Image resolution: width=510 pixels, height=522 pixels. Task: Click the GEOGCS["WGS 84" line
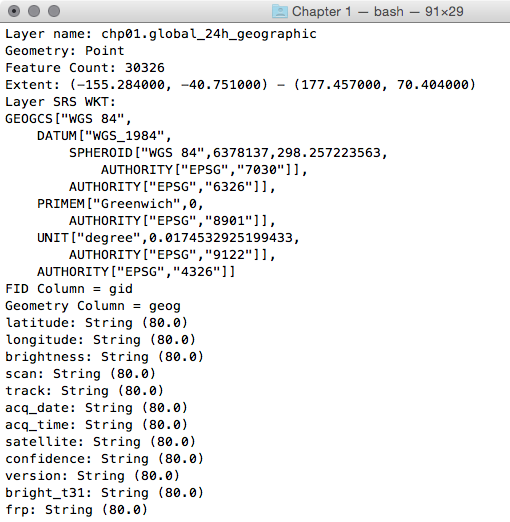pos(68,119)
